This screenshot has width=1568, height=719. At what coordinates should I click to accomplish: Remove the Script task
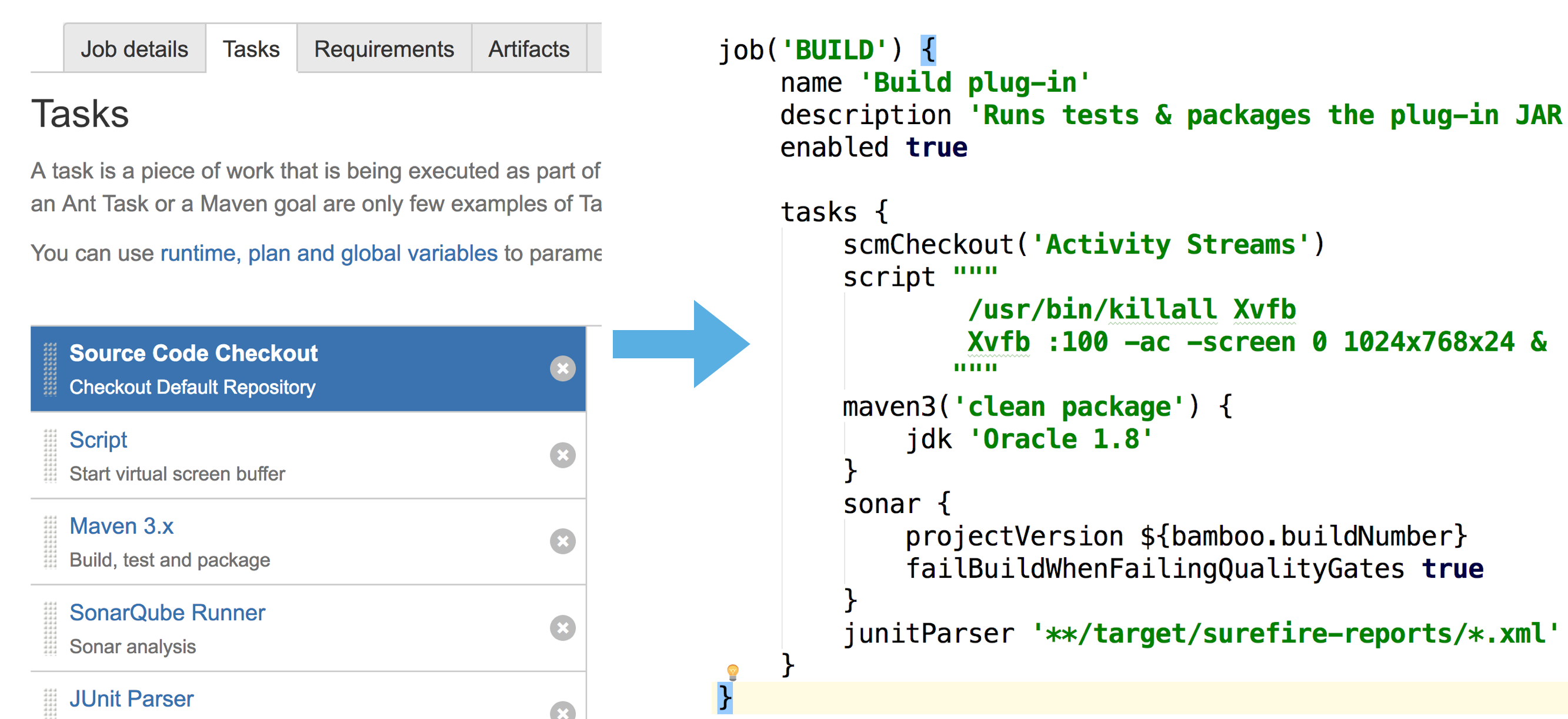tap(562, 455)
